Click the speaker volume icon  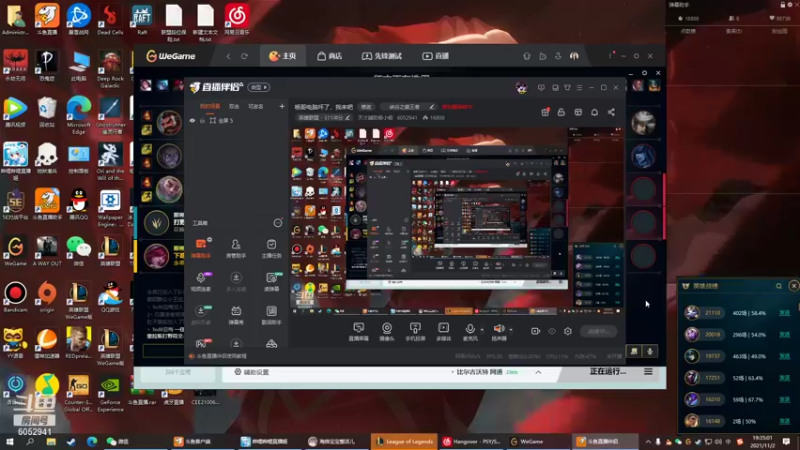[x=498, y=329]
